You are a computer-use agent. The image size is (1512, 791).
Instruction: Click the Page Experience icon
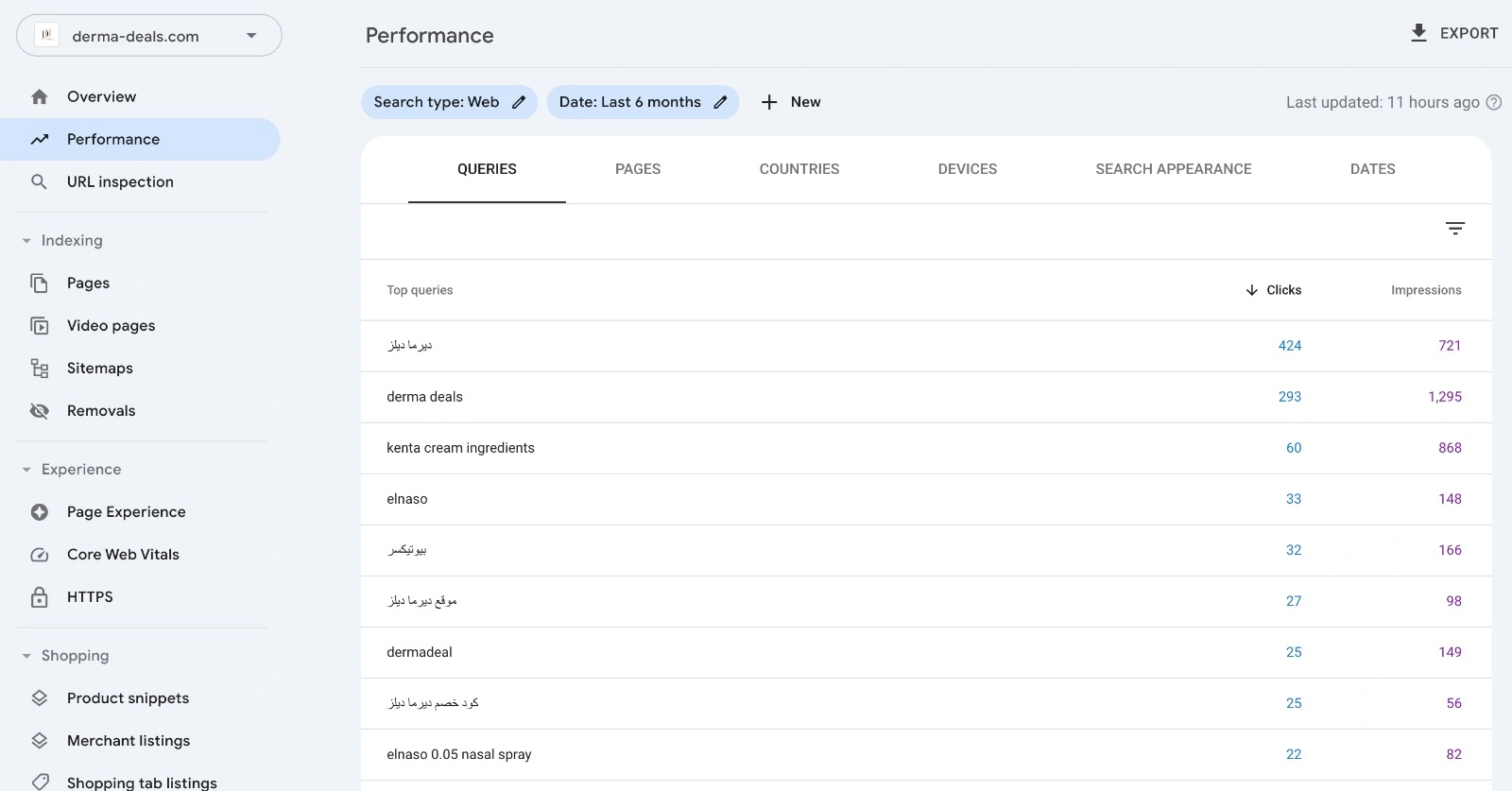pyautogui.click(x=39, y=511)
